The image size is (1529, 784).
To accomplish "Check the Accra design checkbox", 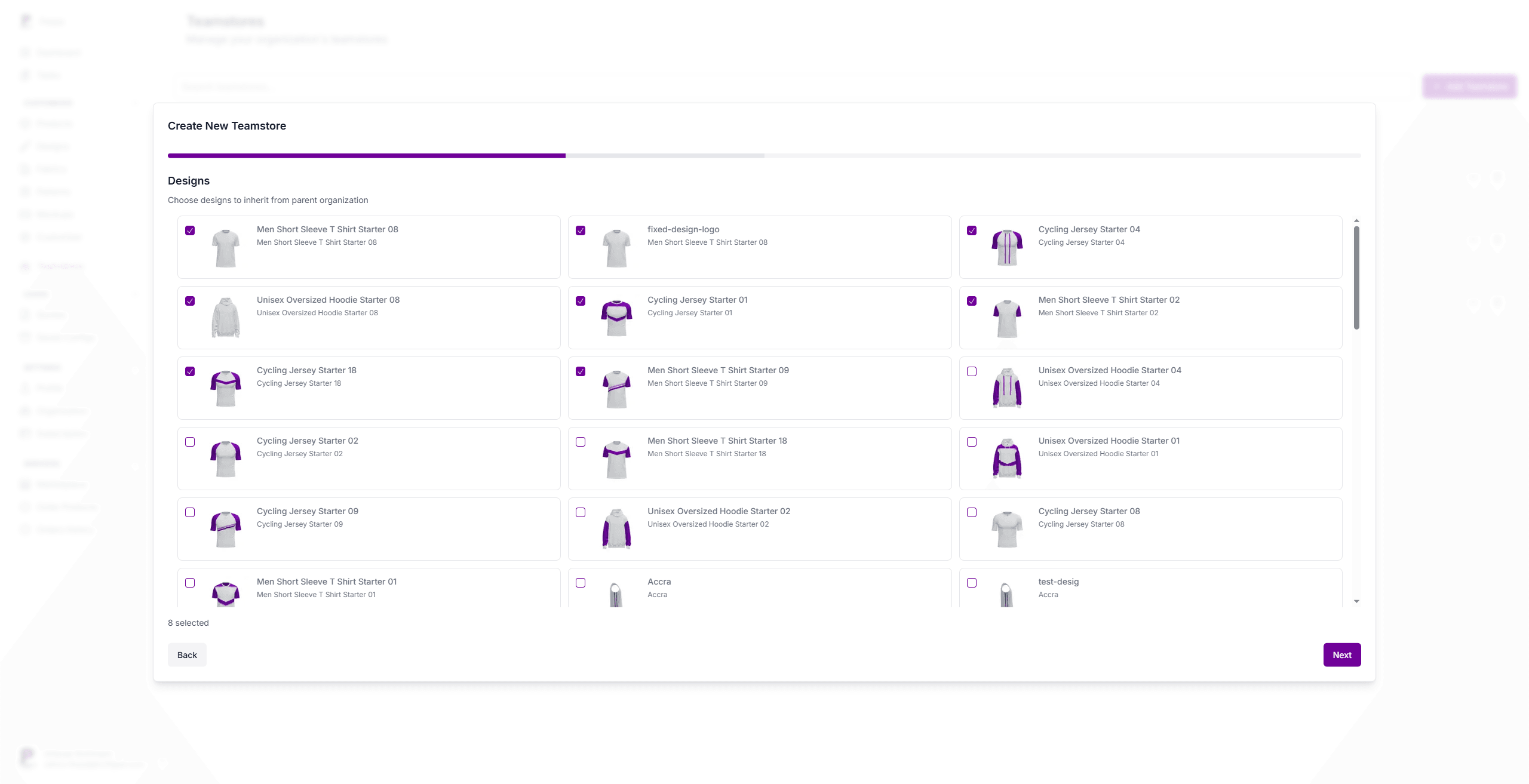I will (x=581, y=583).
